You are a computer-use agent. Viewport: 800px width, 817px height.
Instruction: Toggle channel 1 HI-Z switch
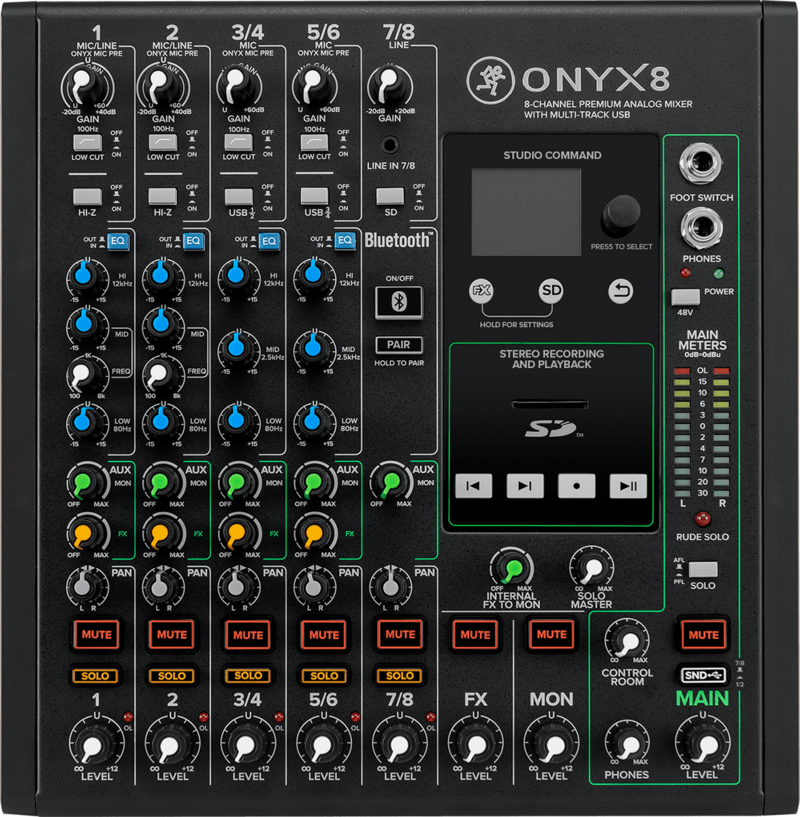87,195
